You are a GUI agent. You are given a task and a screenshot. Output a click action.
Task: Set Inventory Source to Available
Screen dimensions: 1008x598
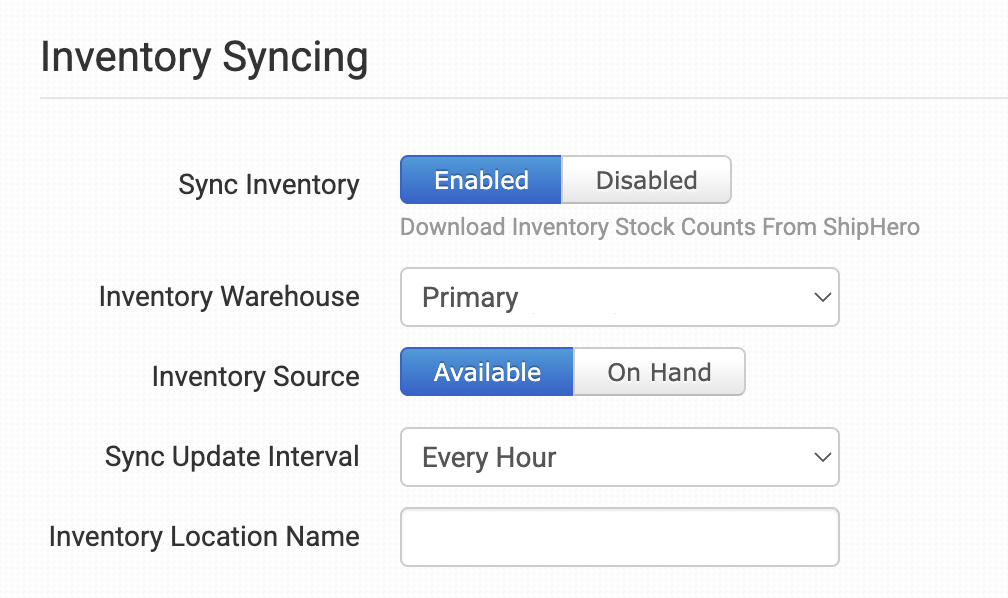coord(487,372)
